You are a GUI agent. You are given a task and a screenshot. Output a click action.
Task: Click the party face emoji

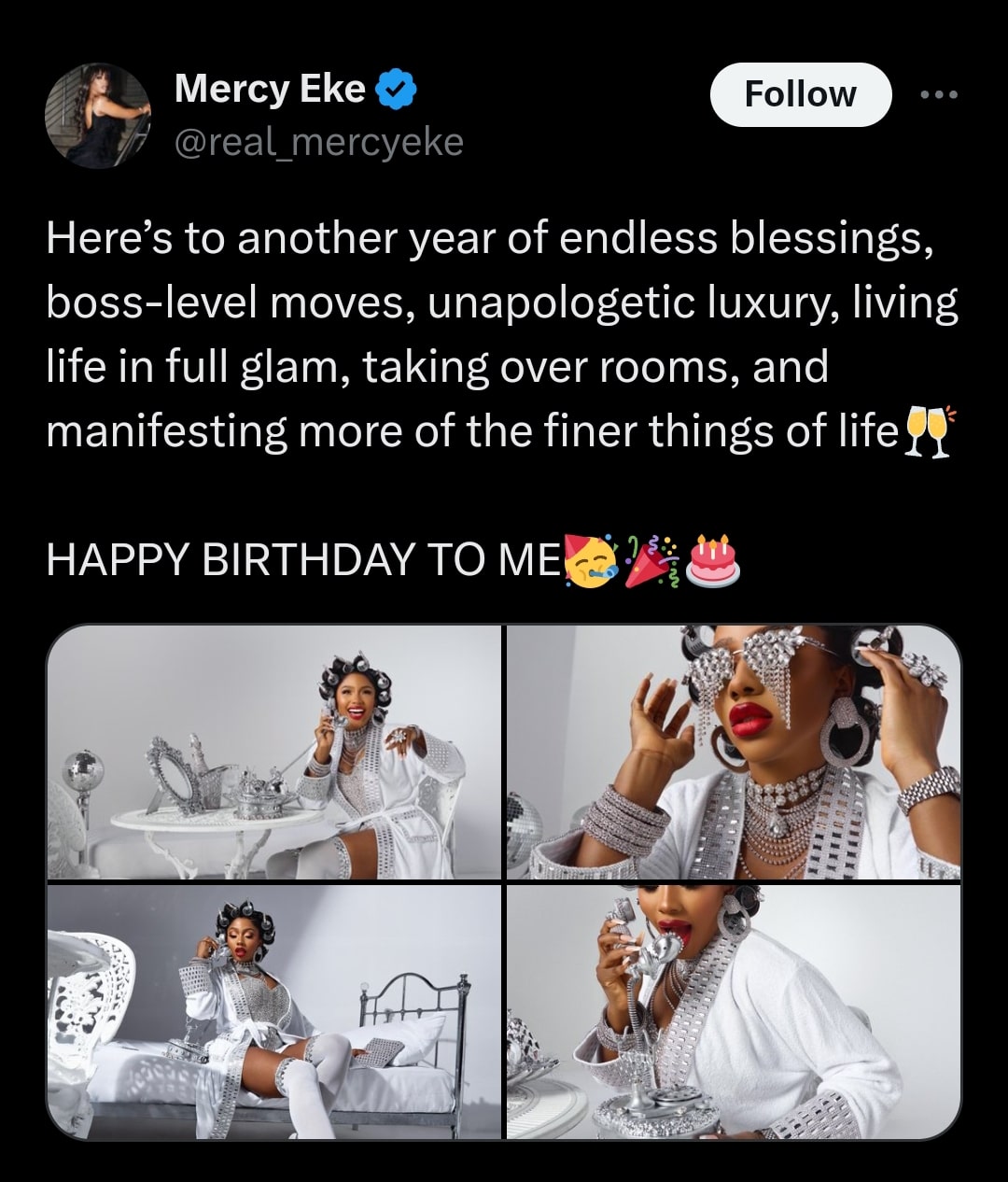(x=590, y=560)
